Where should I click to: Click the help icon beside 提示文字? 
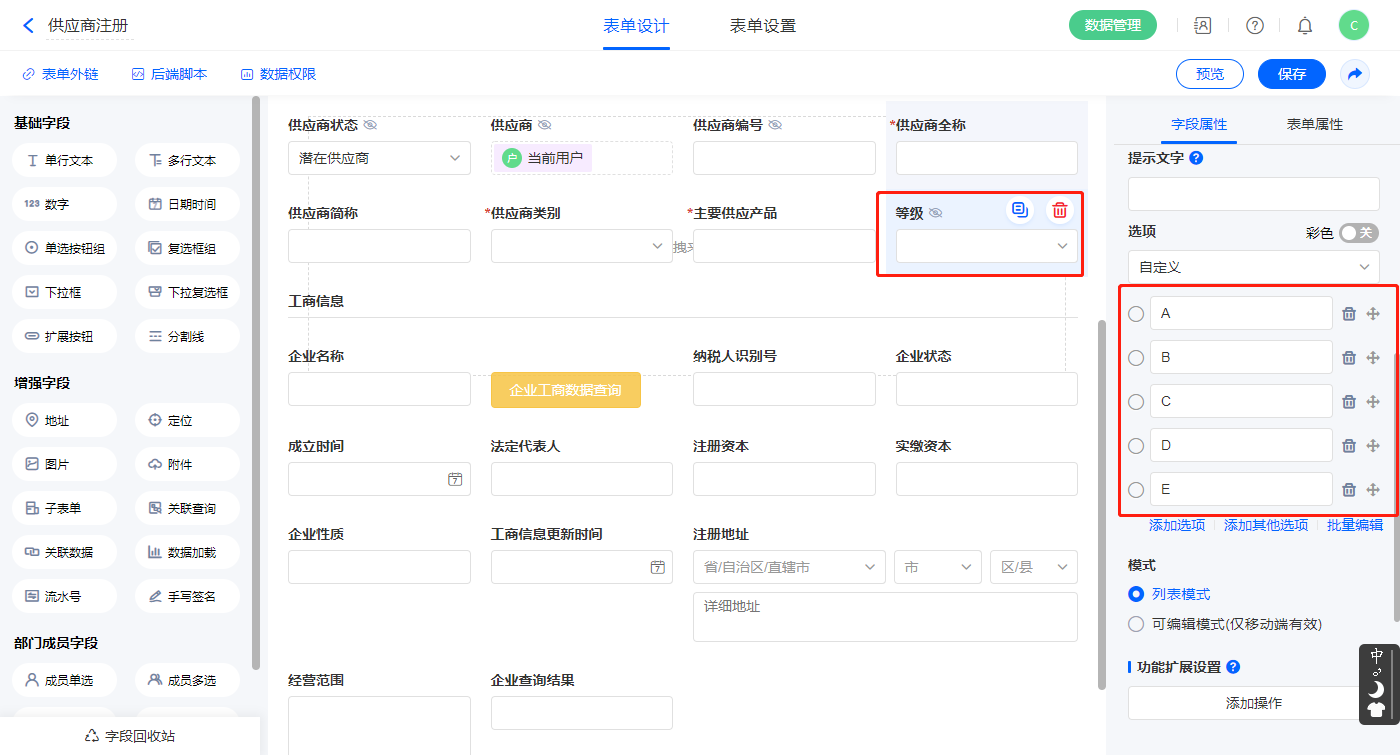(x=1196, y=158)
